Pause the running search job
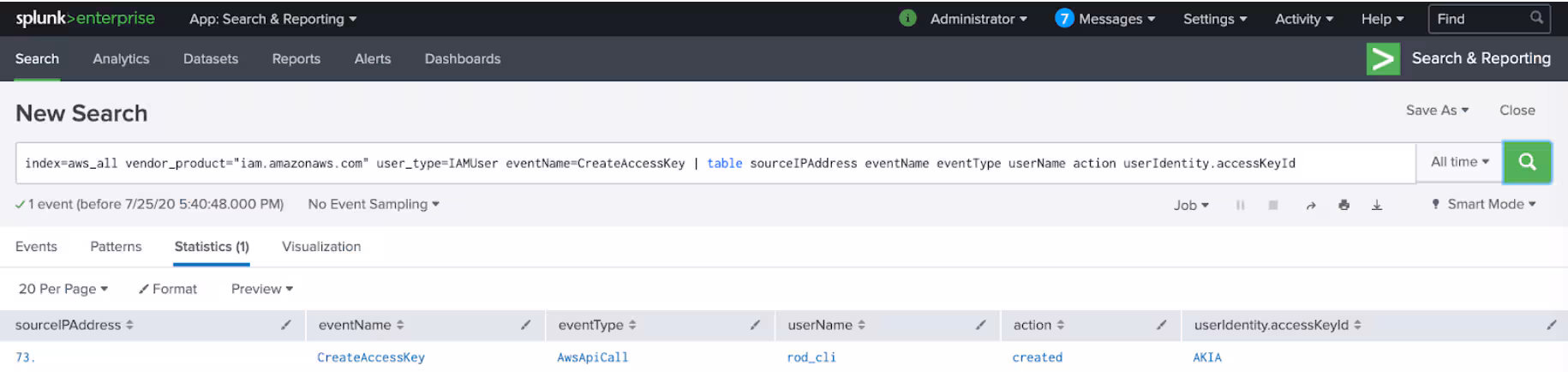 (x=1240, y=206)
